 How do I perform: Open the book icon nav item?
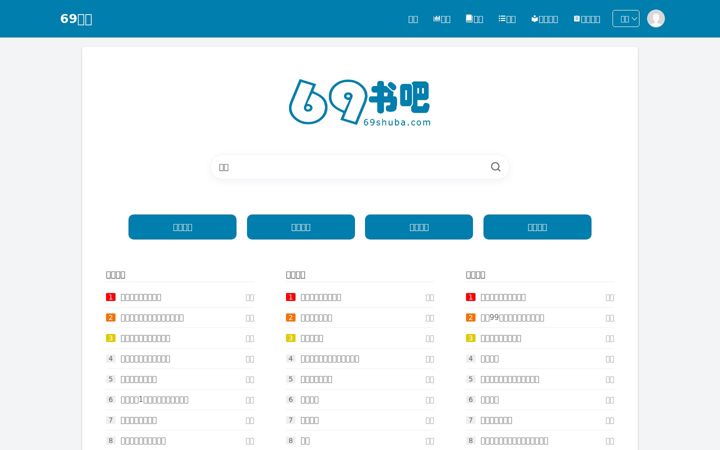point(474,19)
